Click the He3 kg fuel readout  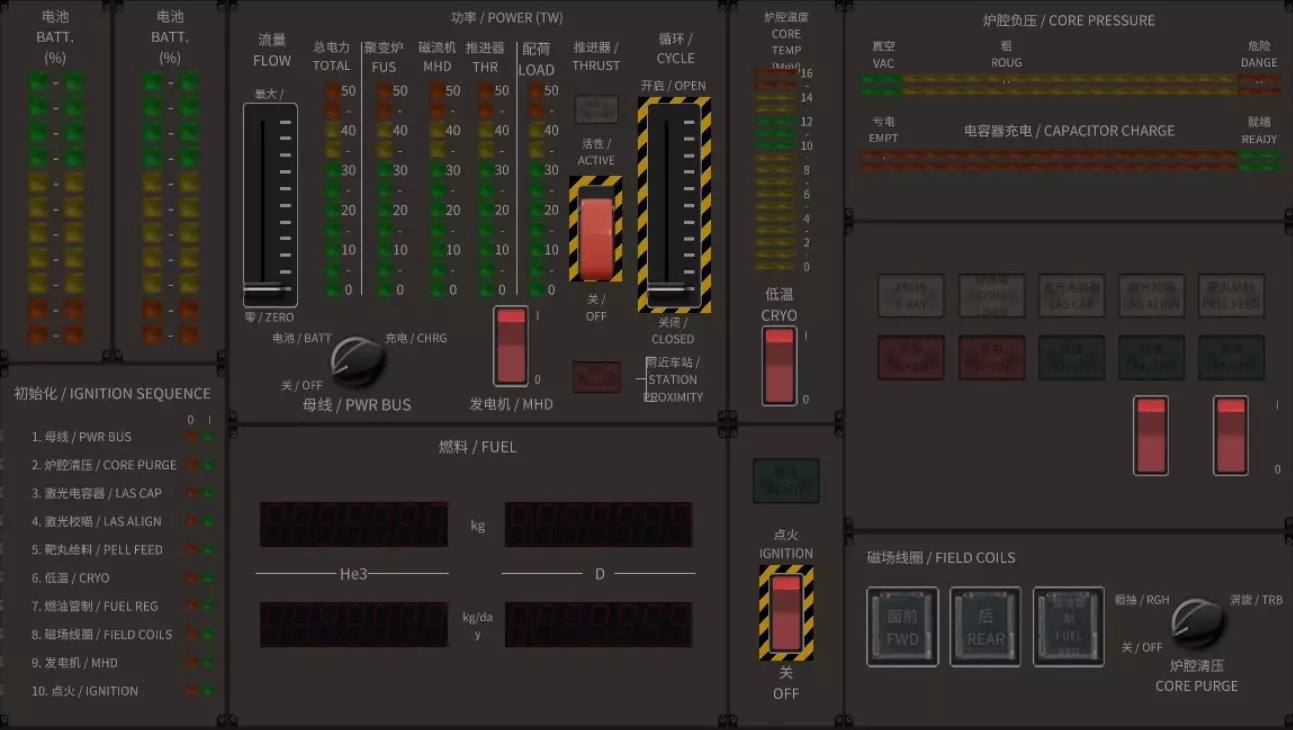coord(354,524)
